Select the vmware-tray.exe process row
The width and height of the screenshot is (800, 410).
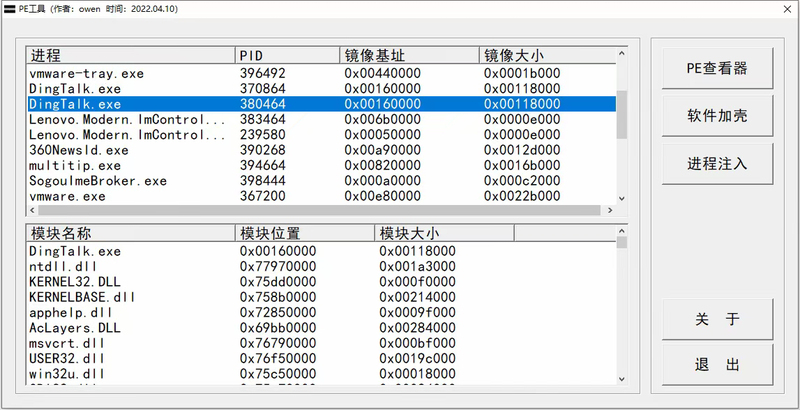(321, 73)
